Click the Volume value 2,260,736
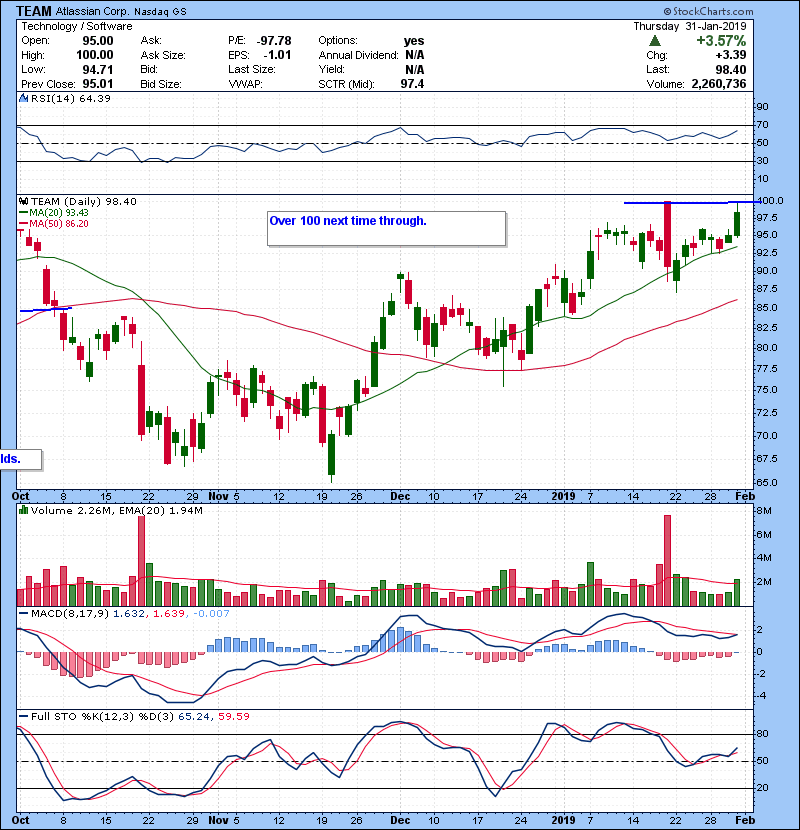The image size is (800, 830). coord(719,84)
